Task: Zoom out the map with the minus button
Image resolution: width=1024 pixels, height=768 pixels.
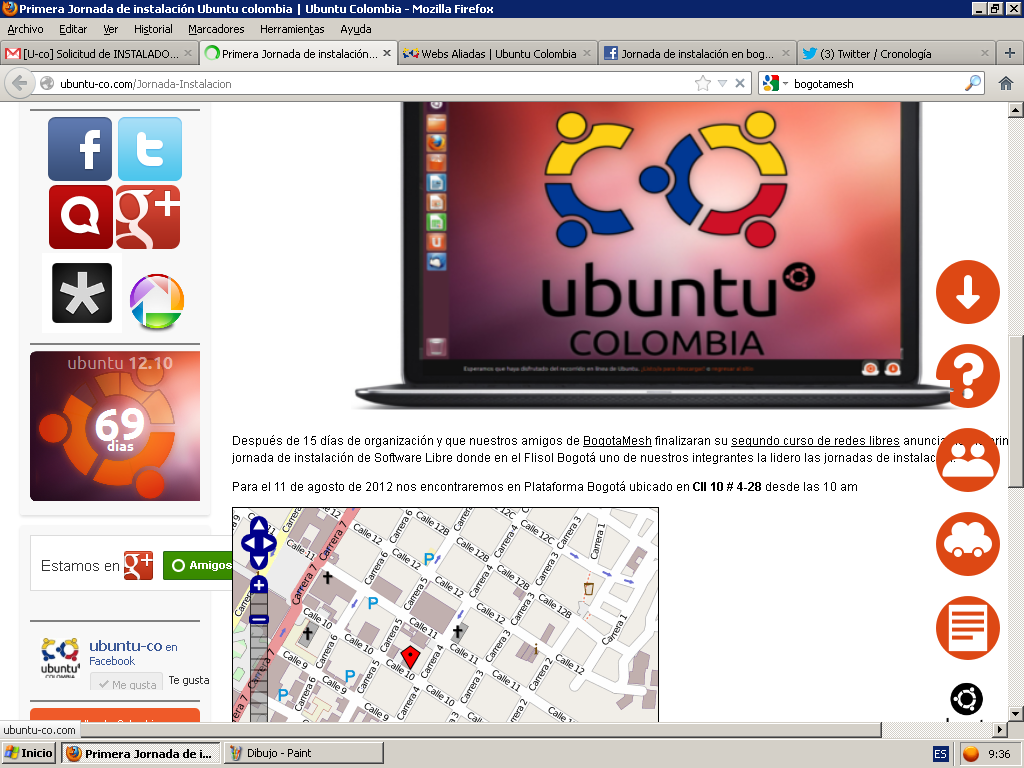Action: 259,619
